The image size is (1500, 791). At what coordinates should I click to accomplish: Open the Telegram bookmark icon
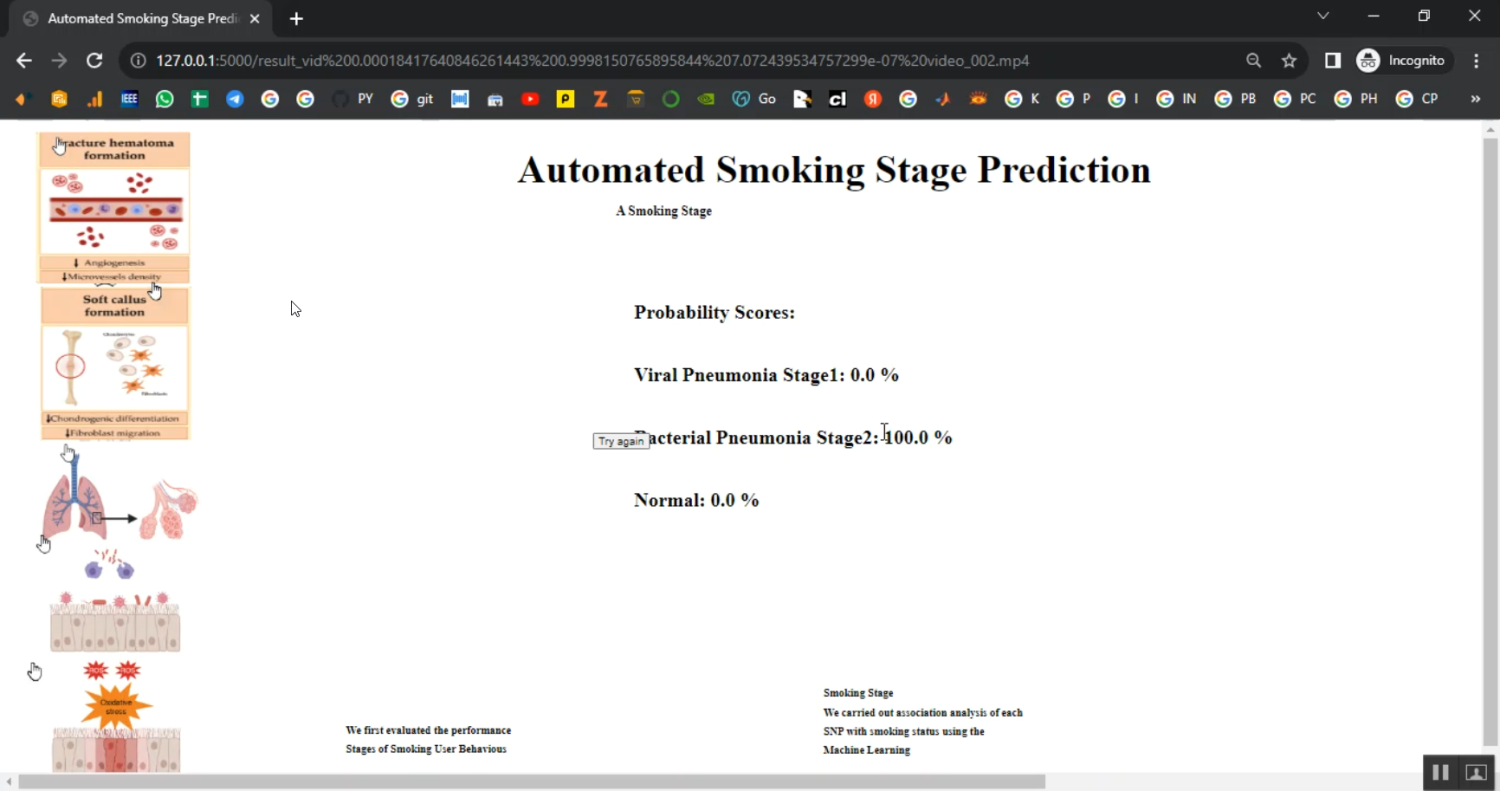click(234, 99)
